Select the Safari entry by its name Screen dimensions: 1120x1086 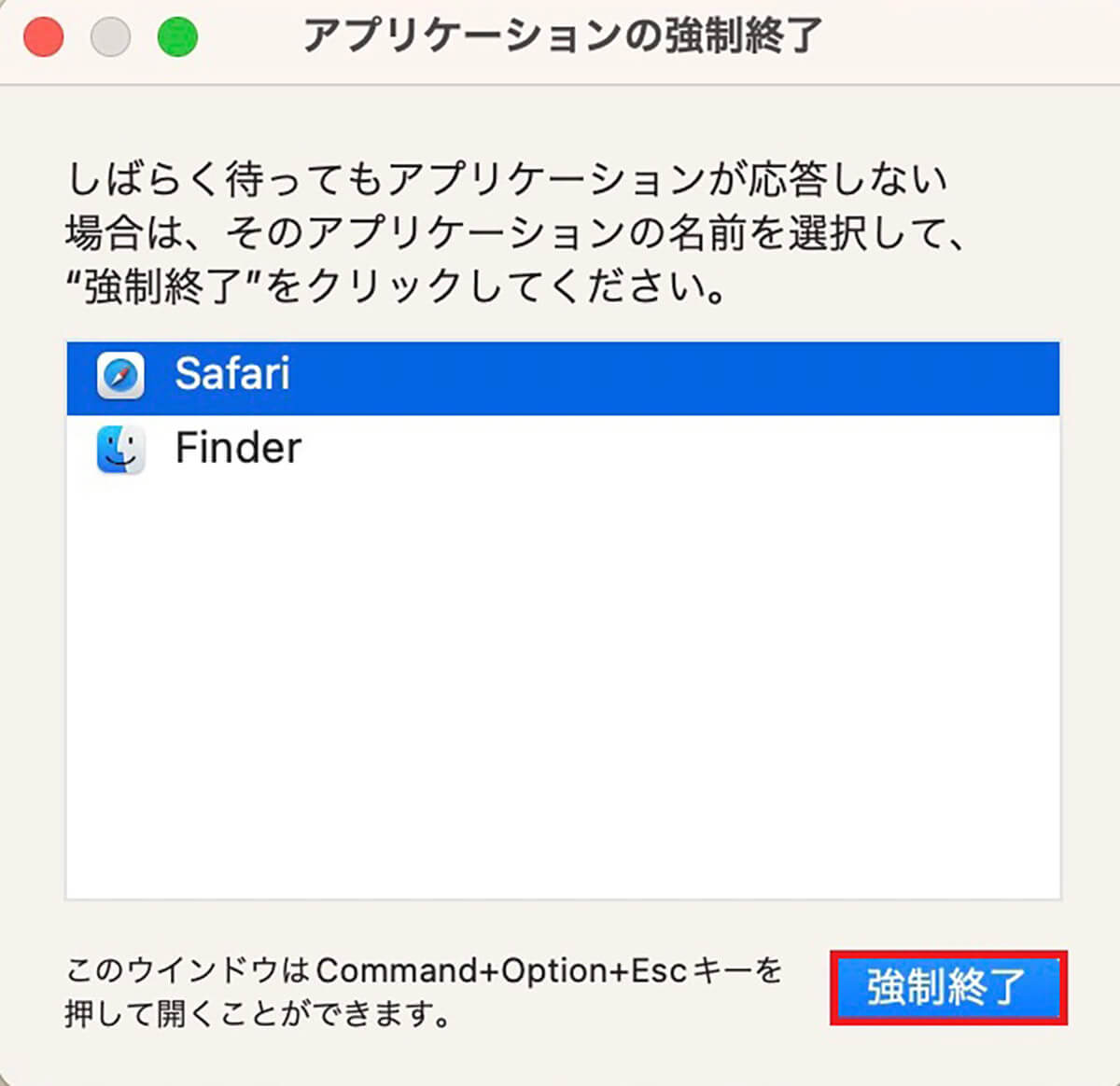tap(232, 374)
